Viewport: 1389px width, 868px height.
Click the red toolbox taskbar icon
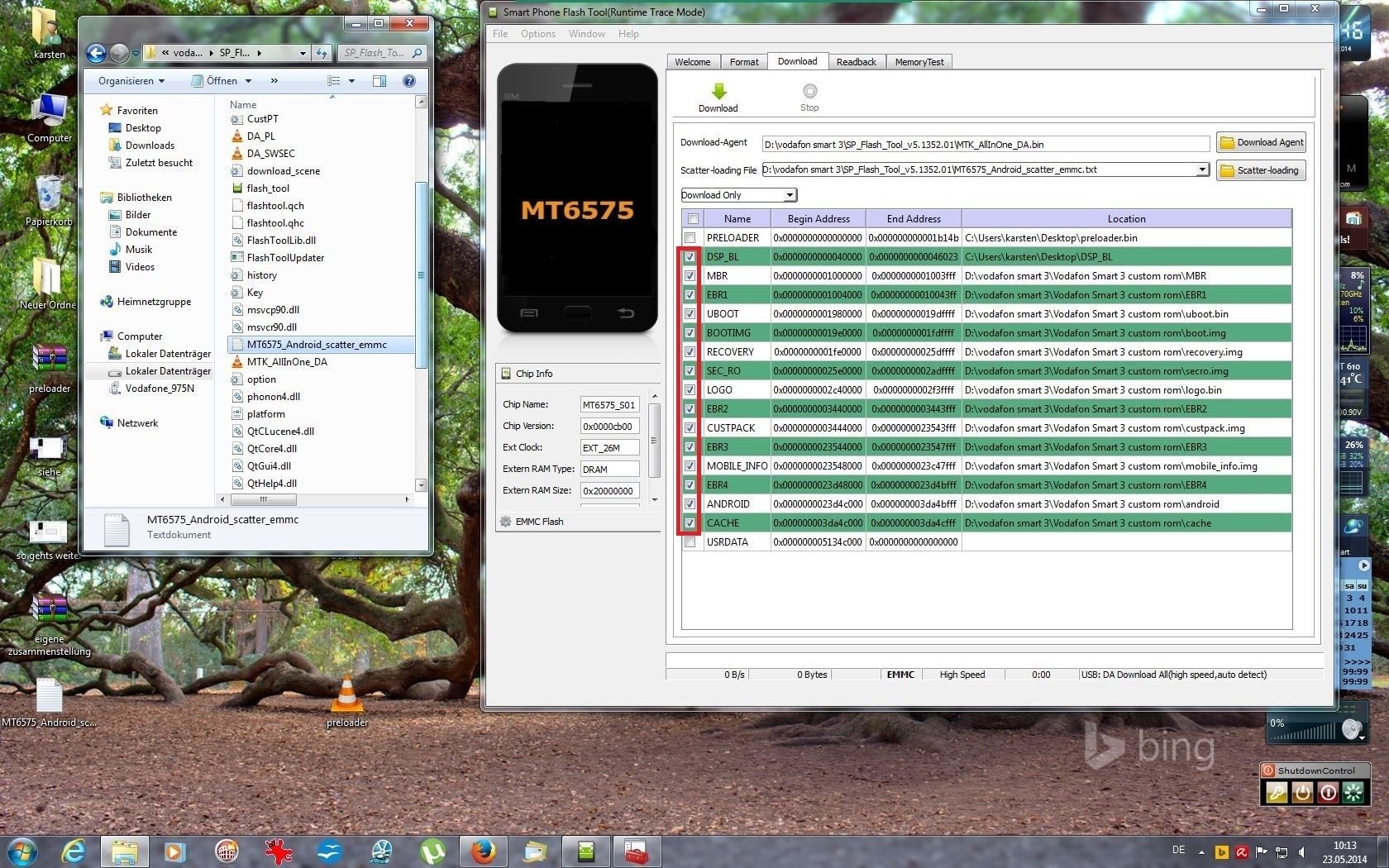(x=635, y=851)
